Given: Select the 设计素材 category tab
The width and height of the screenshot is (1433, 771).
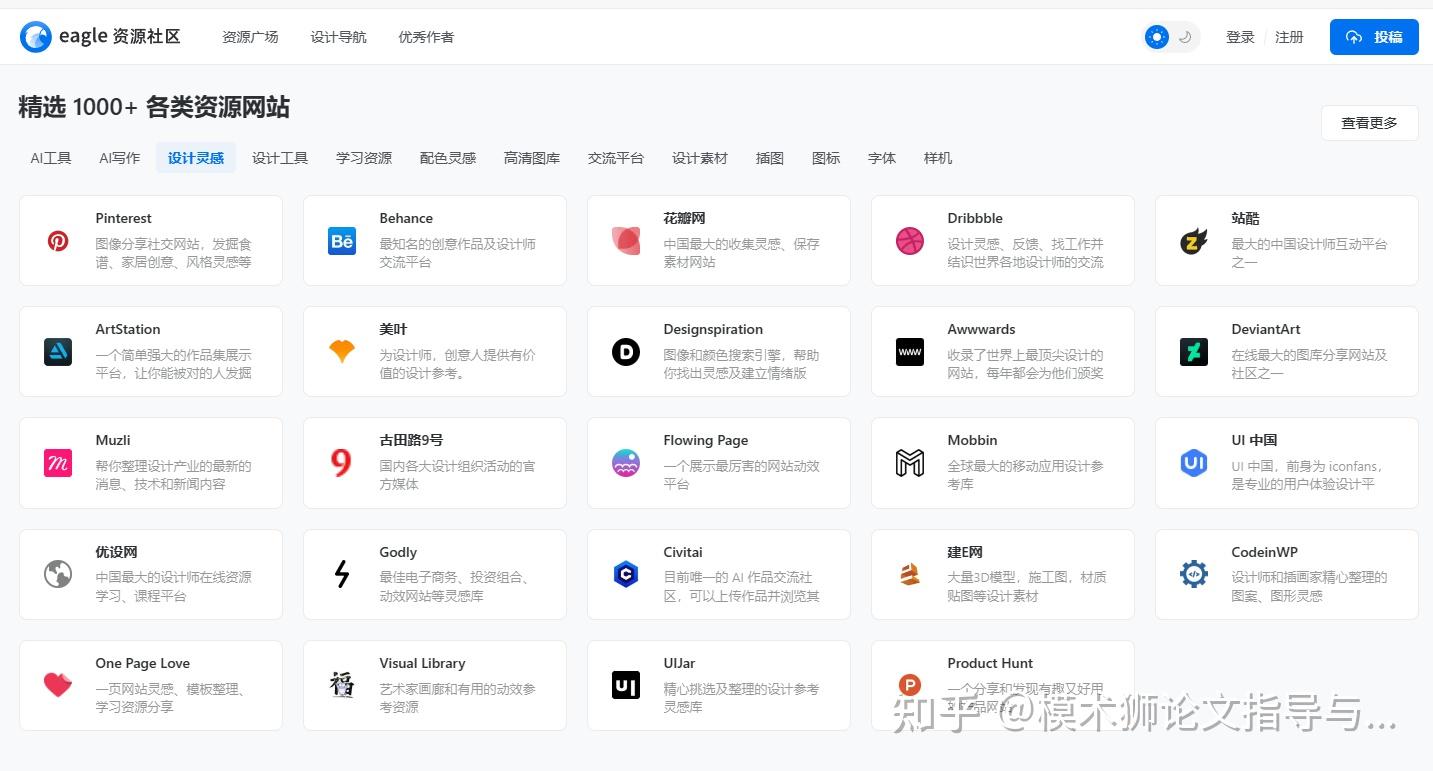Looking at the screenshot, I should coord(700,158).
